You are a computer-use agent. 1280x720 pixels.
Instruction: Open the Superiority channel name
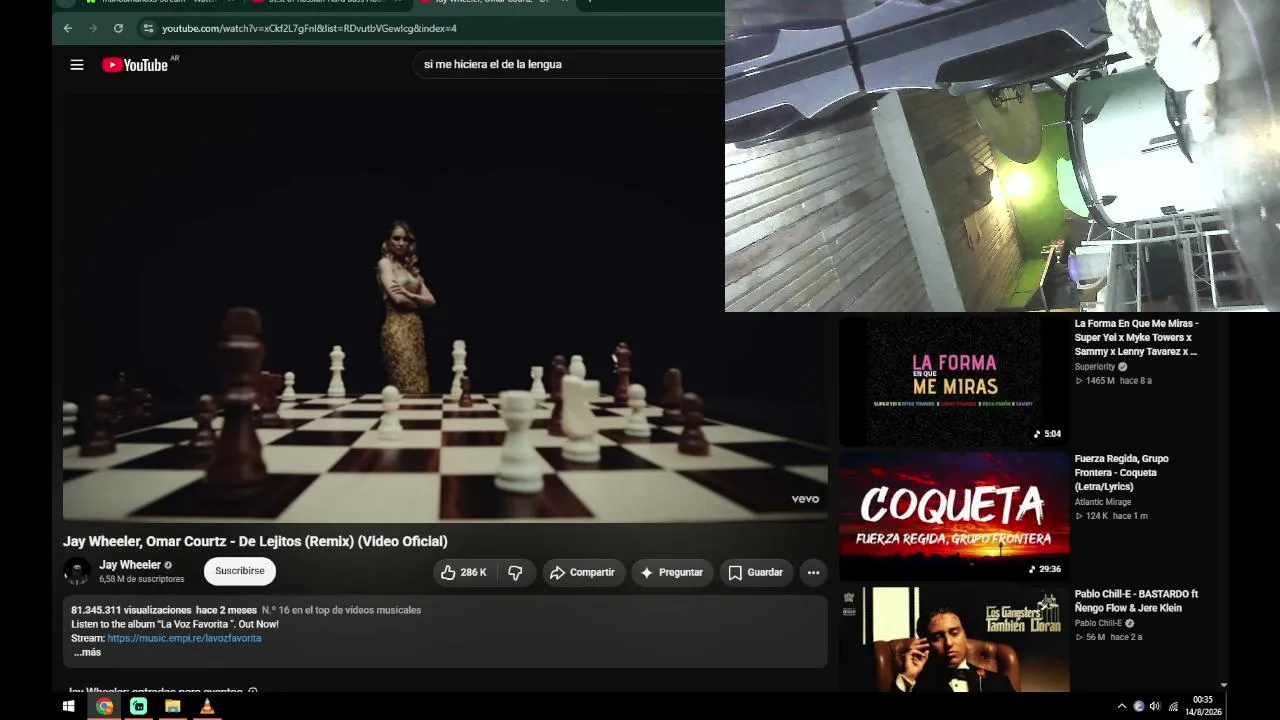tap(1095, 367)
